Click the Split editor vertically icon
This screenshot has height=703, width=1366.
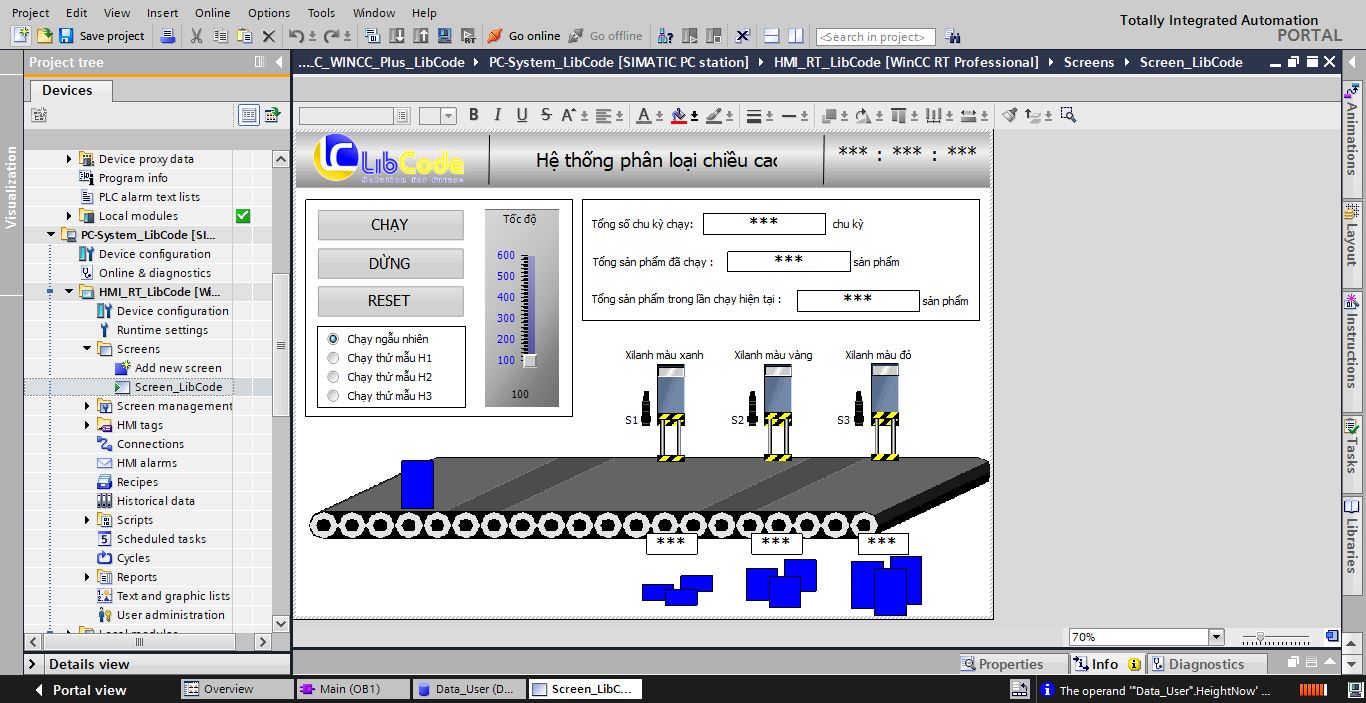(795, 36)
